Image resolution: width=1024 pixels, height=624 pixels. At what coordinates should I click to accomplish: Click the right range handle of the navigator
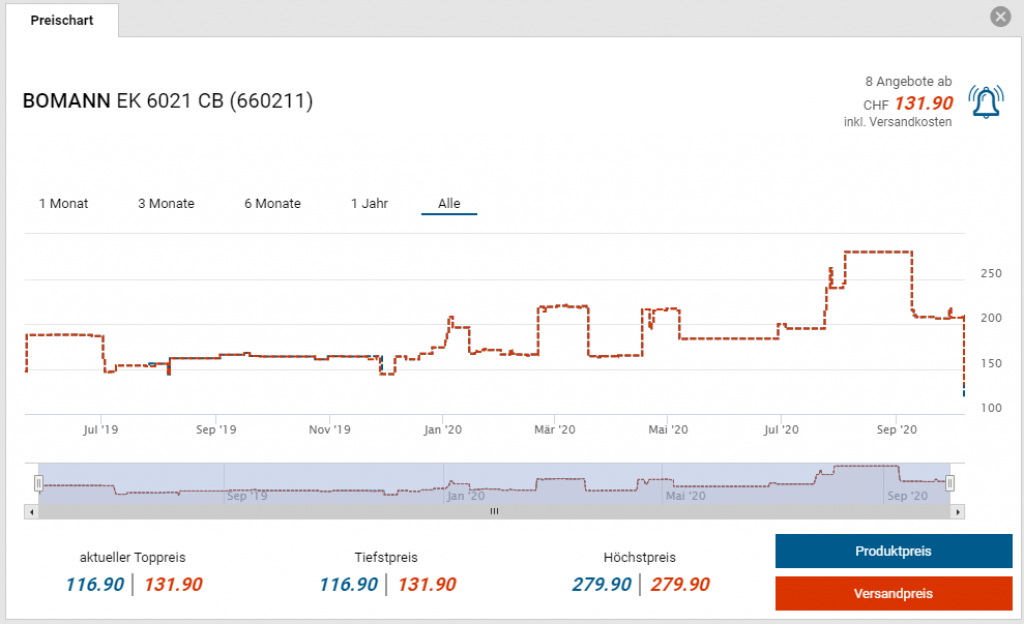(x=950, y=484)
